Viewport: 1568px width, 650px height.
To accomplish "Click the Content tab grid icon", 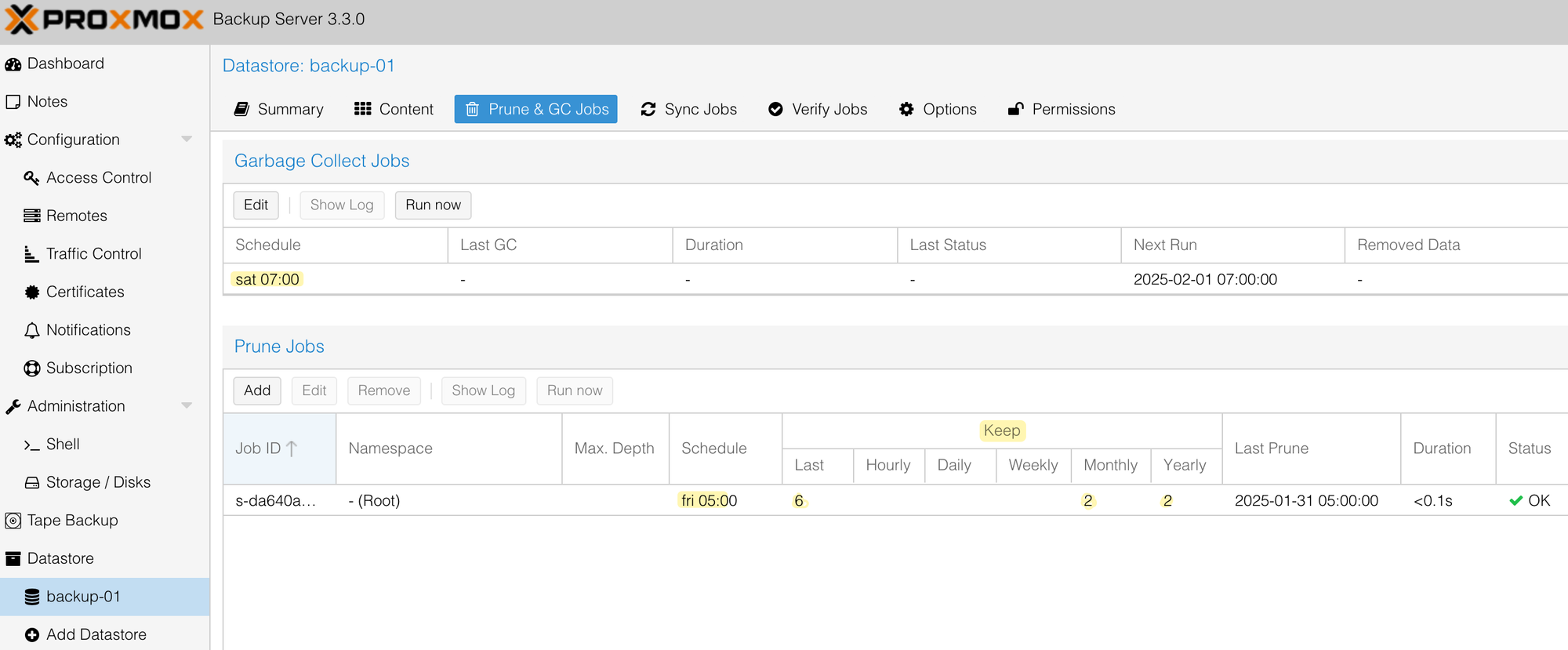I will [362, 109].
